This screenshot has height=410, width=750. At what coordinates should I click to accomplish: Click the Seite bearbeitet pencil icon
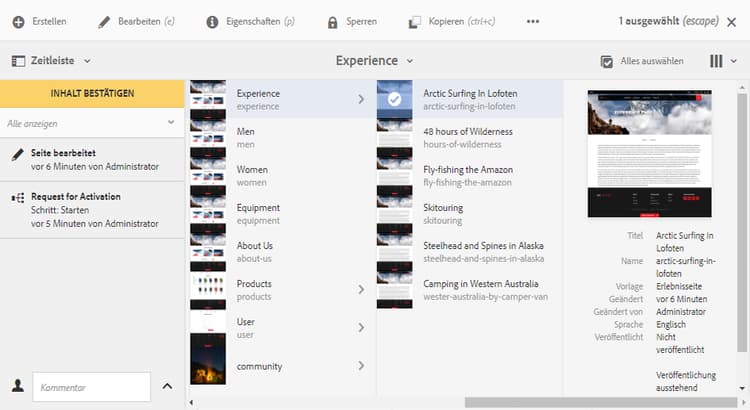click(x=18, y=155)
